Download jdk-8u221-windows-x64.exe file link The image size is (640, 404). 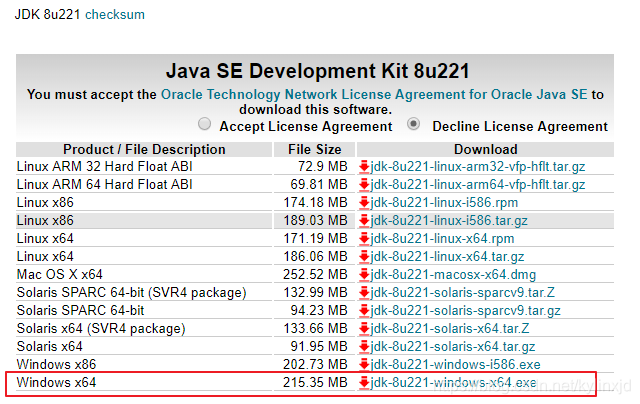[453, 383]
